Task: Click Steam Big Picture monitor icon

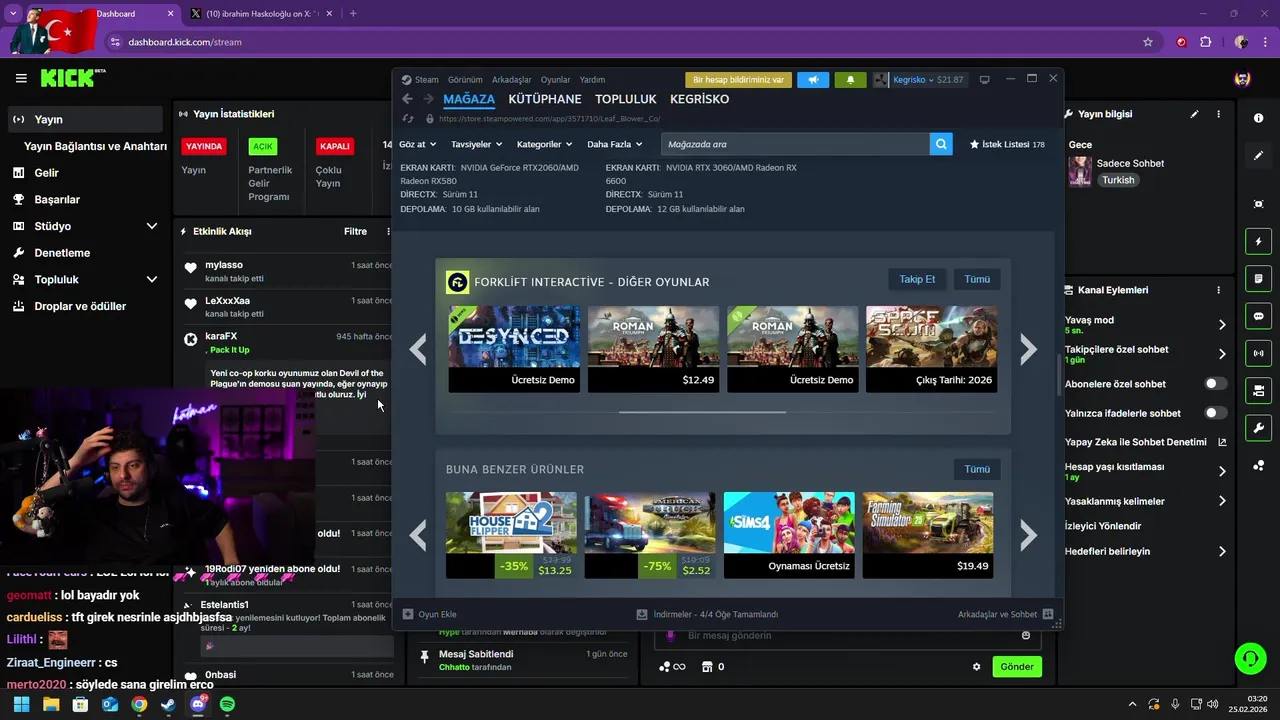Action: [985, 80]
